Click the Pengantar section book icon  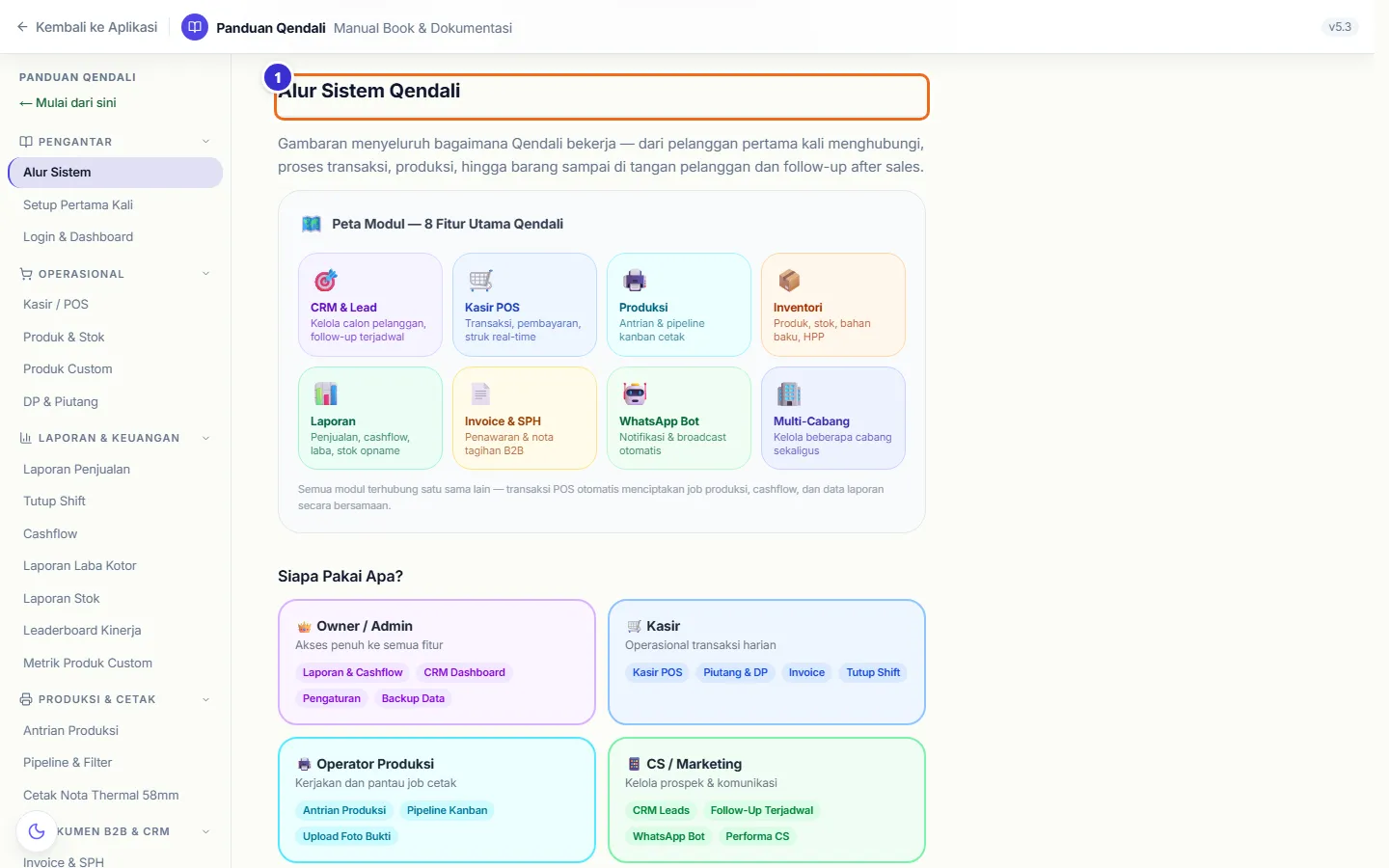coord(26,142)
